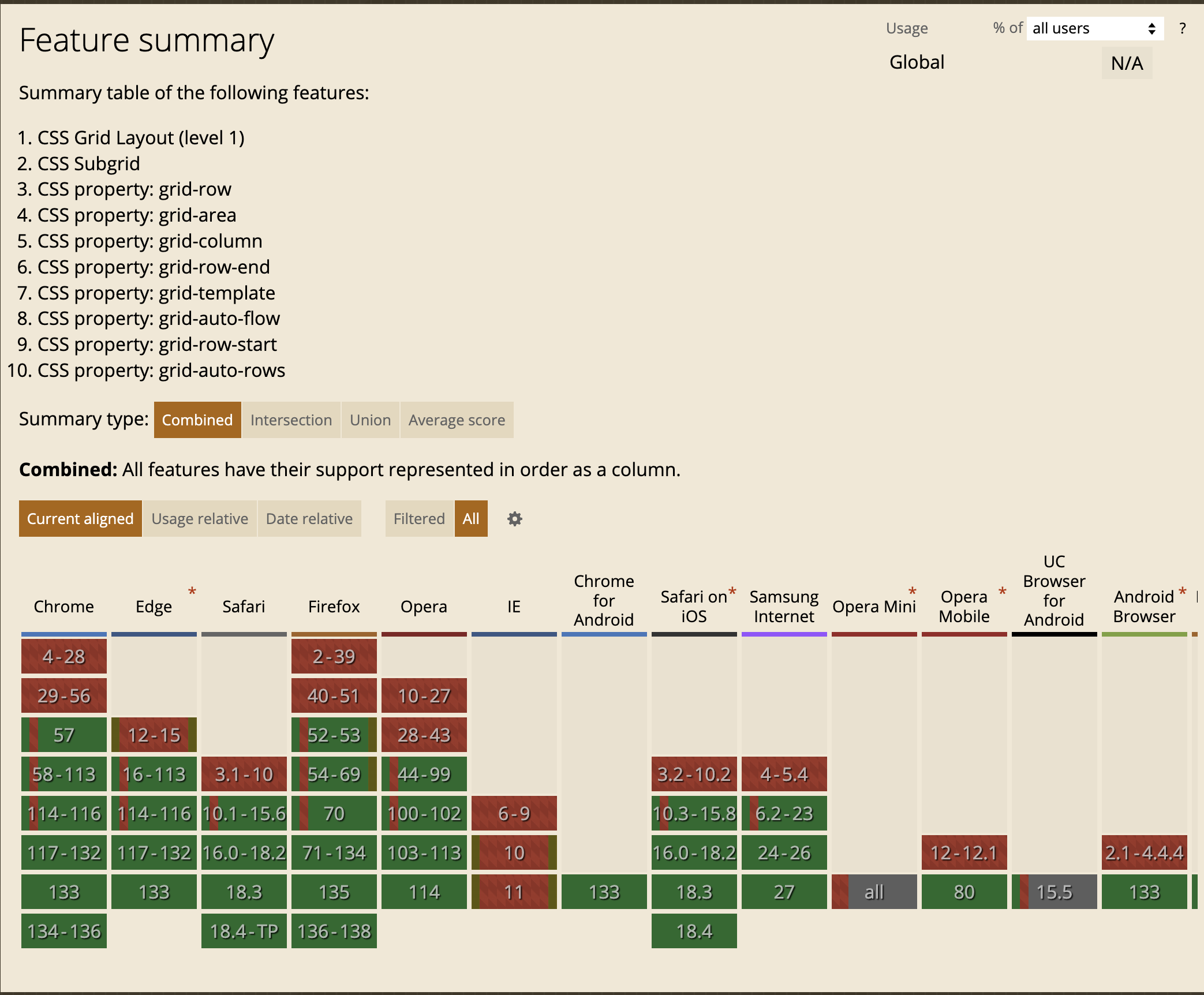Open the settings gear icon
This screenshot has height=995, width=1204.
click(x=514, y=519)
